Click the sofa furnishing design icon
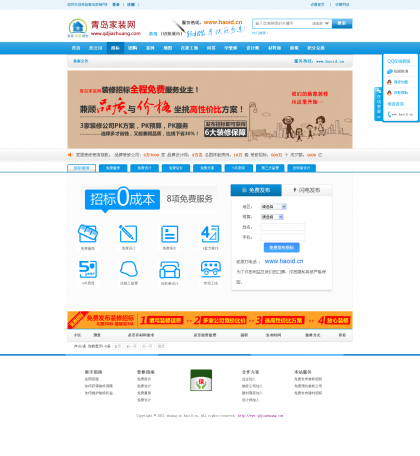 click(x=170, y=269)
